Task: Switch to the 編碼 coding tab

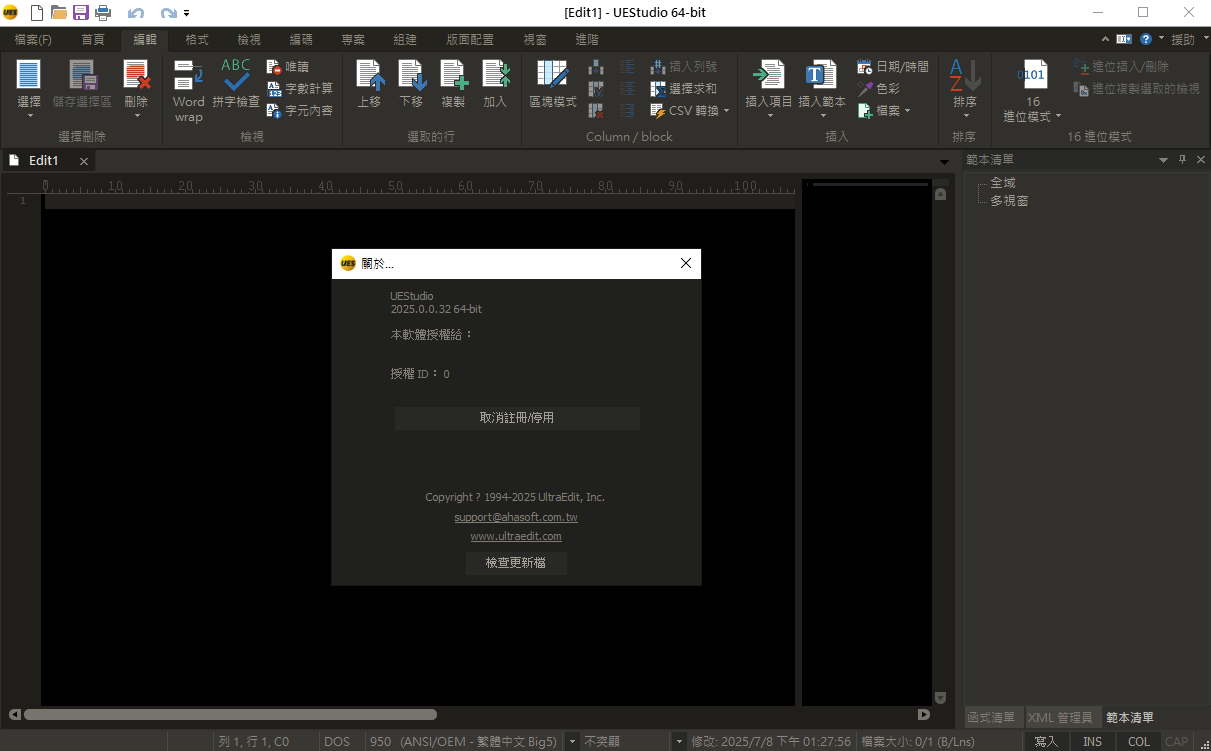Action: (x=301, y=40)
